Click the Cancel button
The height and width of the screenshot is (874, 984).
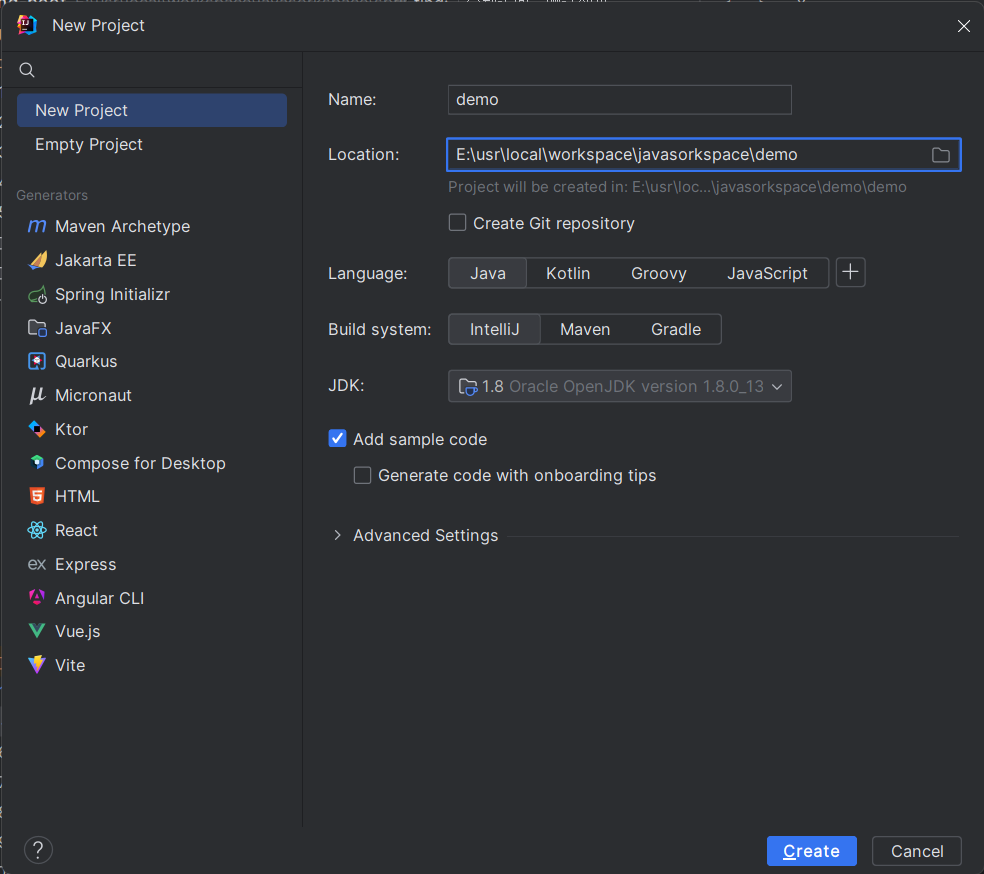coord(917,851)
